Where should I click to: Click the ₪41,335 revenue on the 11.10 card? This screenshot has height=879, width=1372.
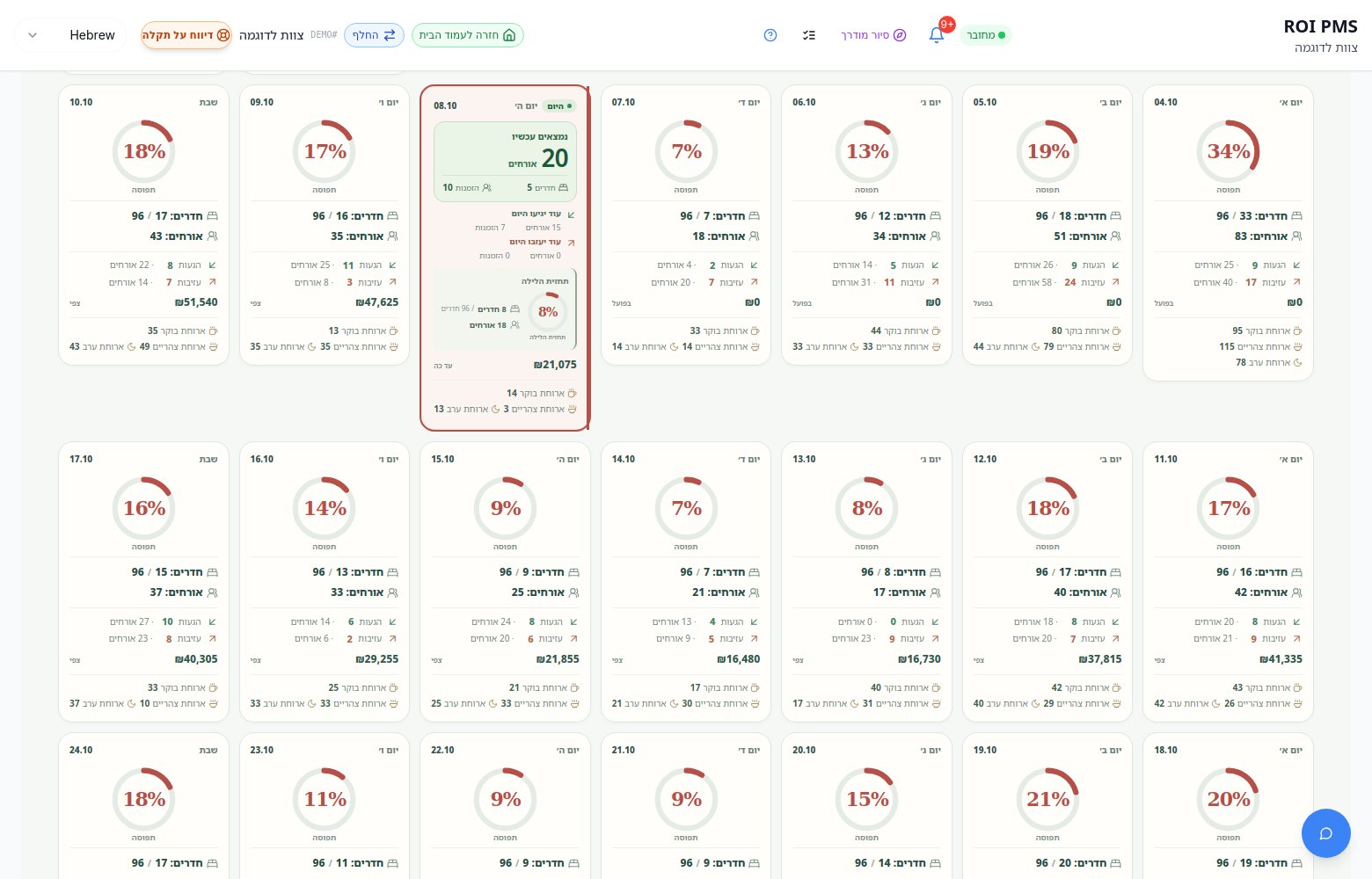coord(1281,659)
